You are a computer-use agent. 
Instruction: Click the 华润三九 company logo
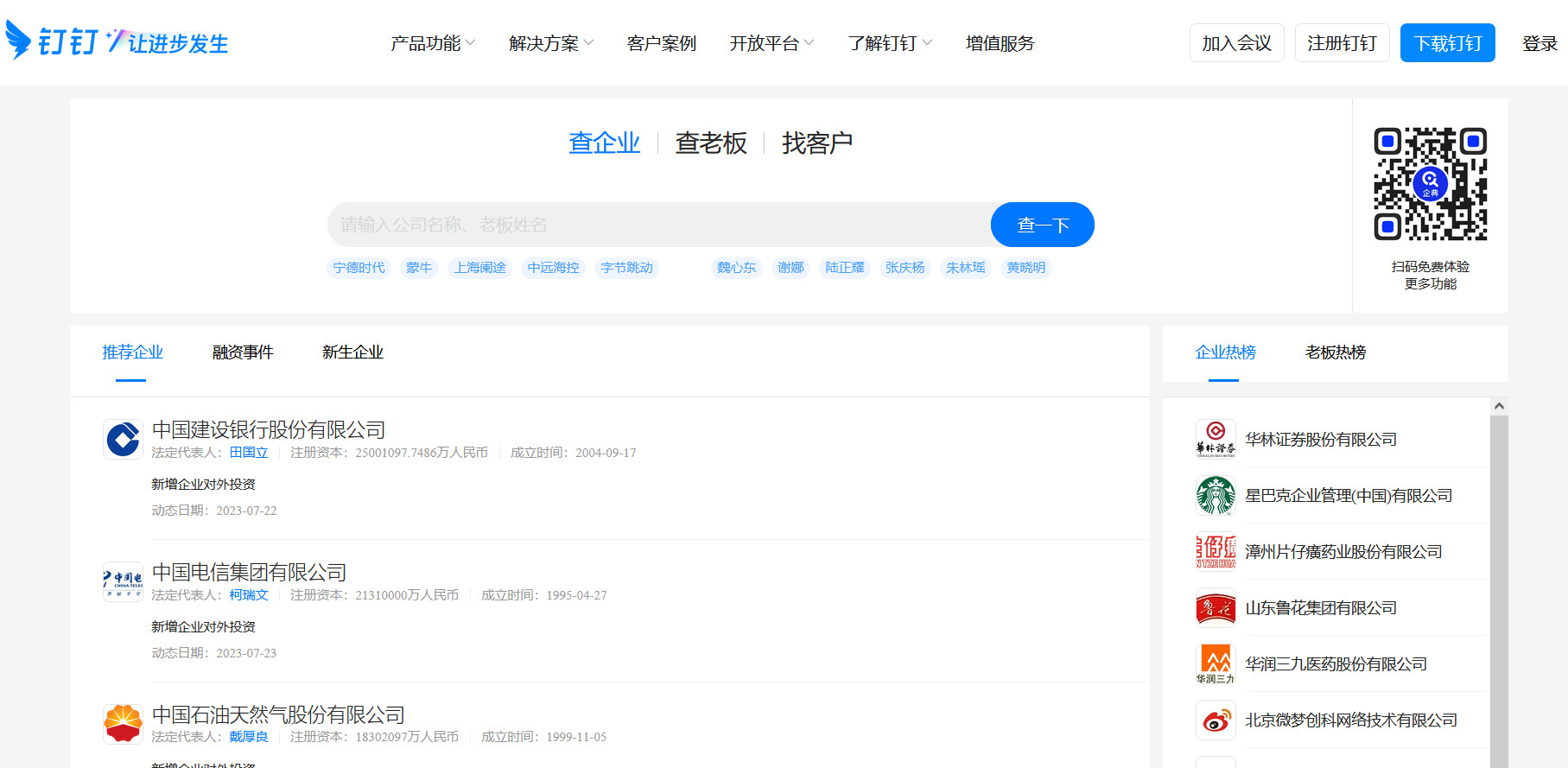click(1216, 663)
